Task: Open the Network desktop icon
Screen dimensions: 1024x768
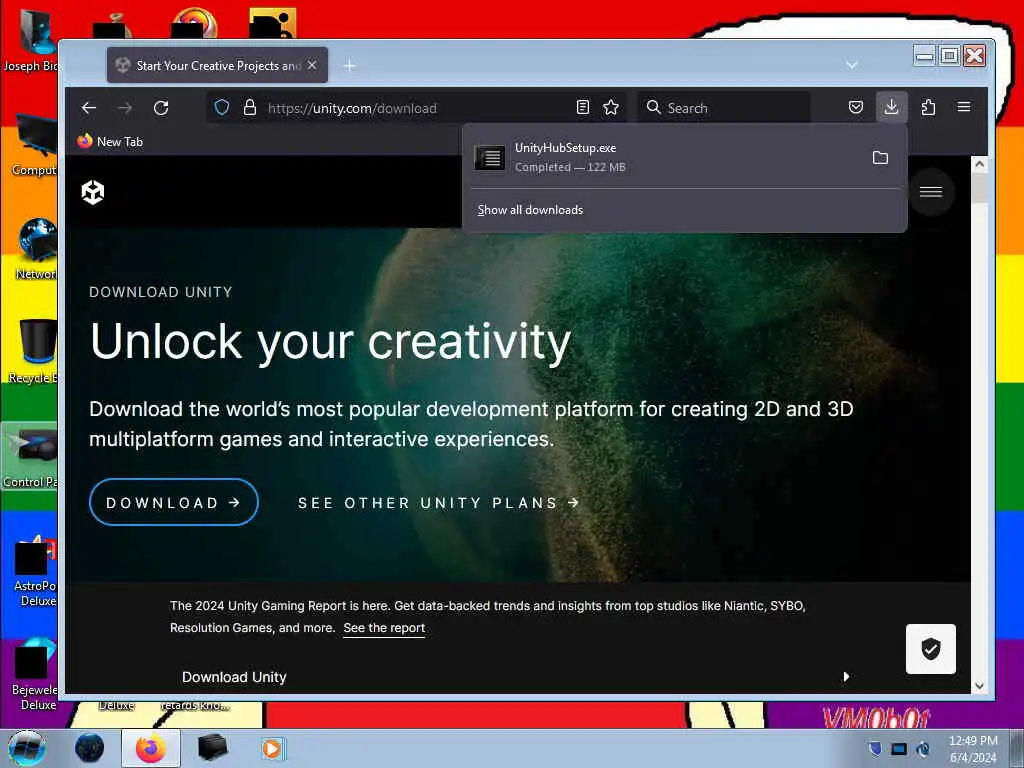Action: tap(36, 249)
